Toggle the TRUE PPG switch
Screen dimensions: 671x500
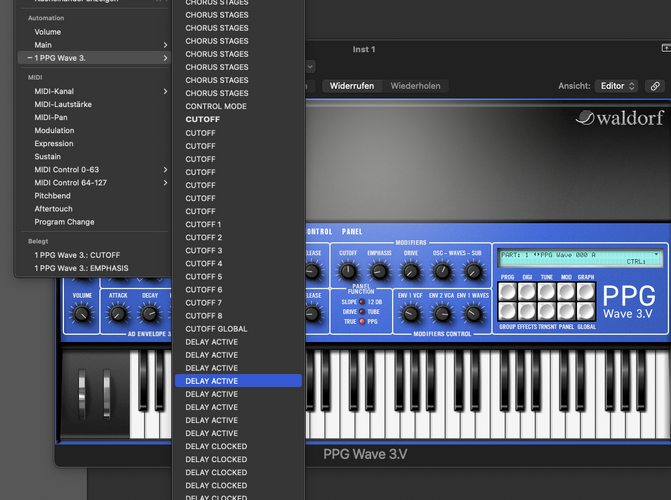coord(362,322)
